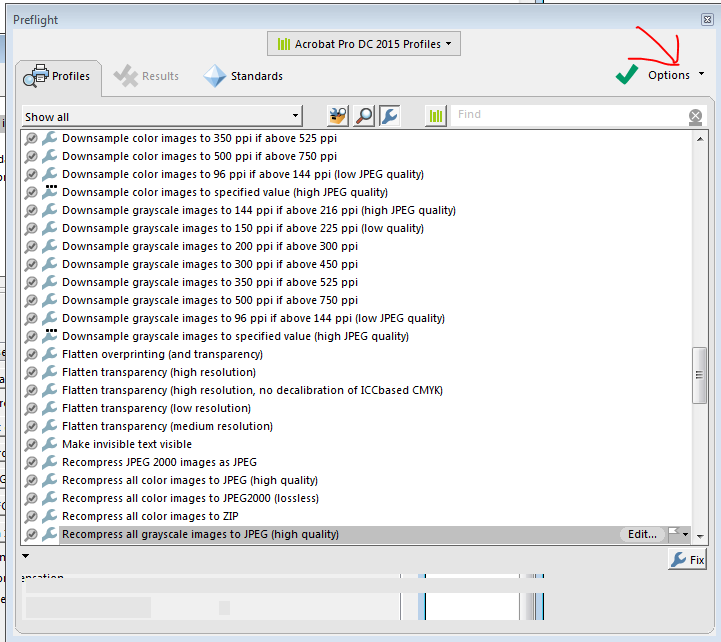This screenshot has width=721, height=642.
Task: Select the single checks magnifier icon
Action: tap(364, 116)
